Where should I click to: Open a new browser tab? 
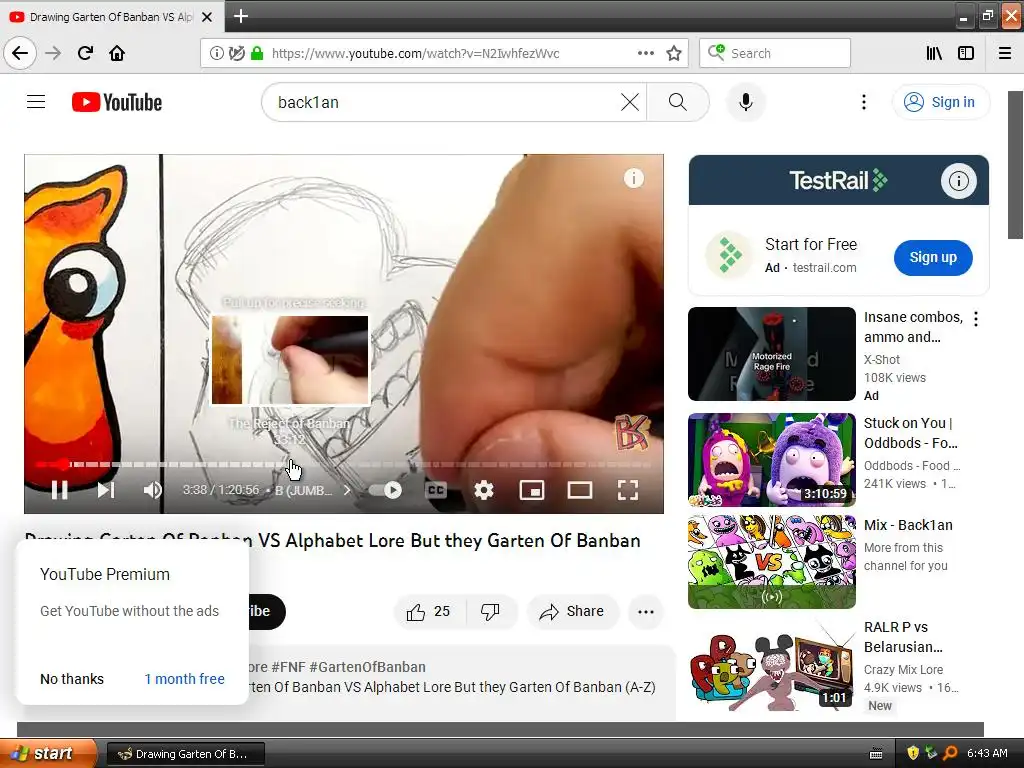tap(240, 16)
